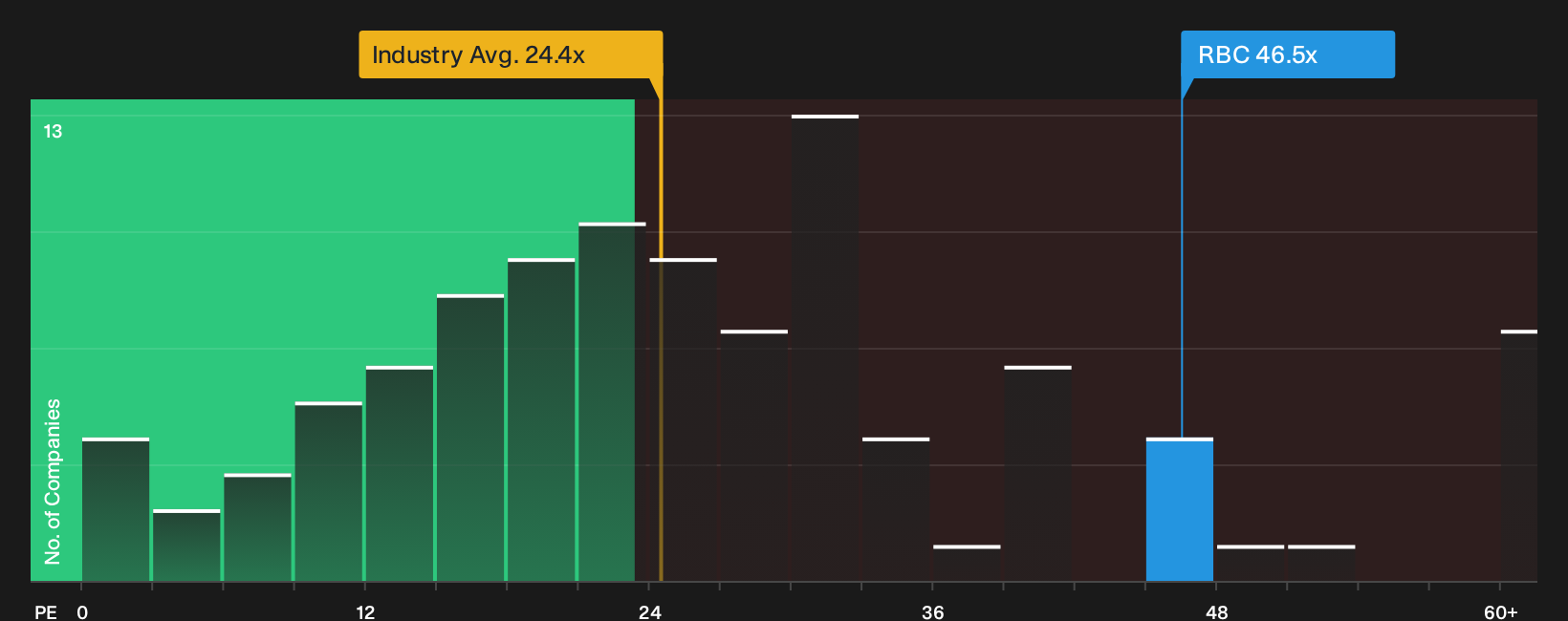Click the '0' x-axis tick label

coord(82,612)
